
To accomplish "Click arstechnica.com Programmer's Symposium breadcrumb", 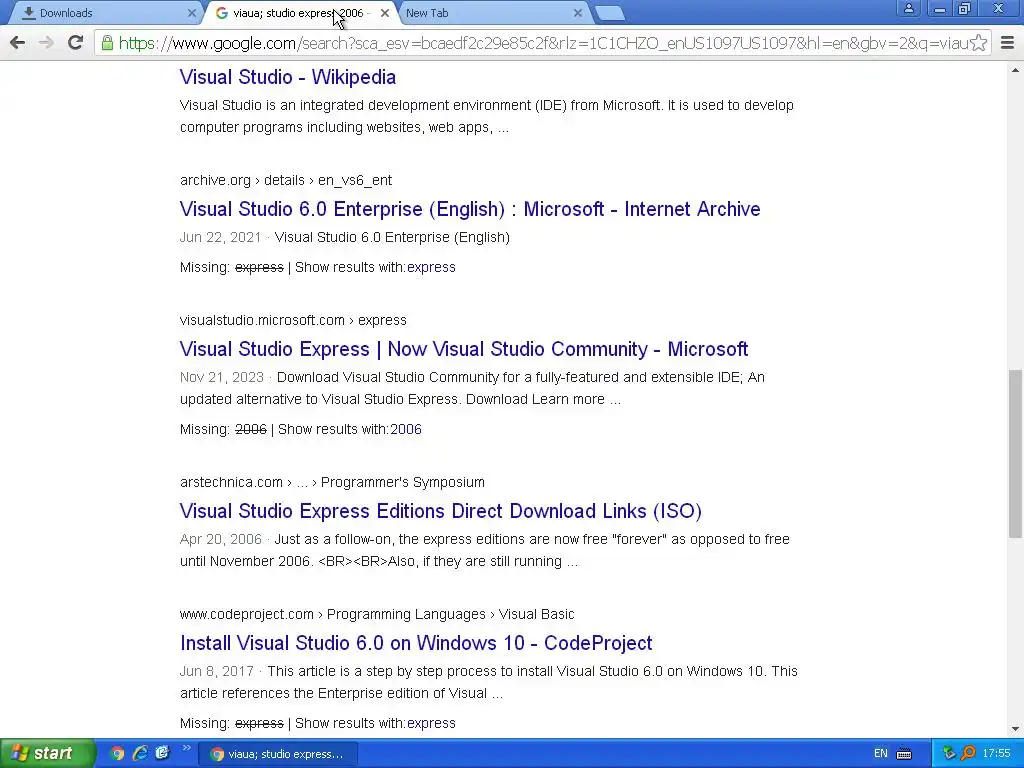I will [x=332, y=482].
